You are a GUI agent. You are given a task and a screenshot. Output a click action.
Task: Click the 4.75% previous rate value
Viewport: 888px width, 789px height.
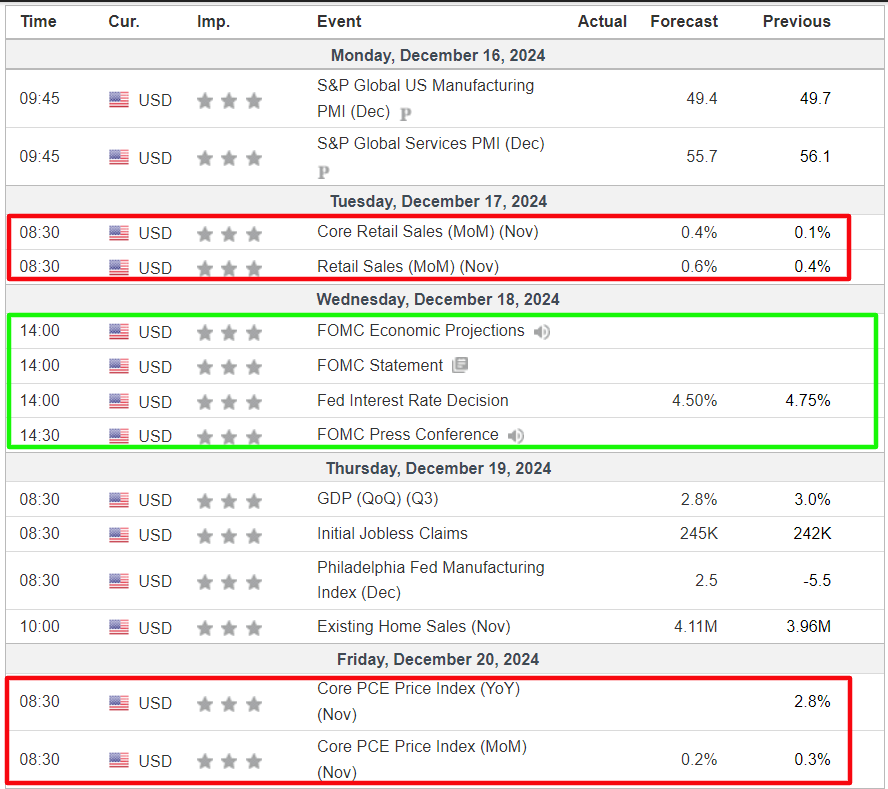pos(808,400)
